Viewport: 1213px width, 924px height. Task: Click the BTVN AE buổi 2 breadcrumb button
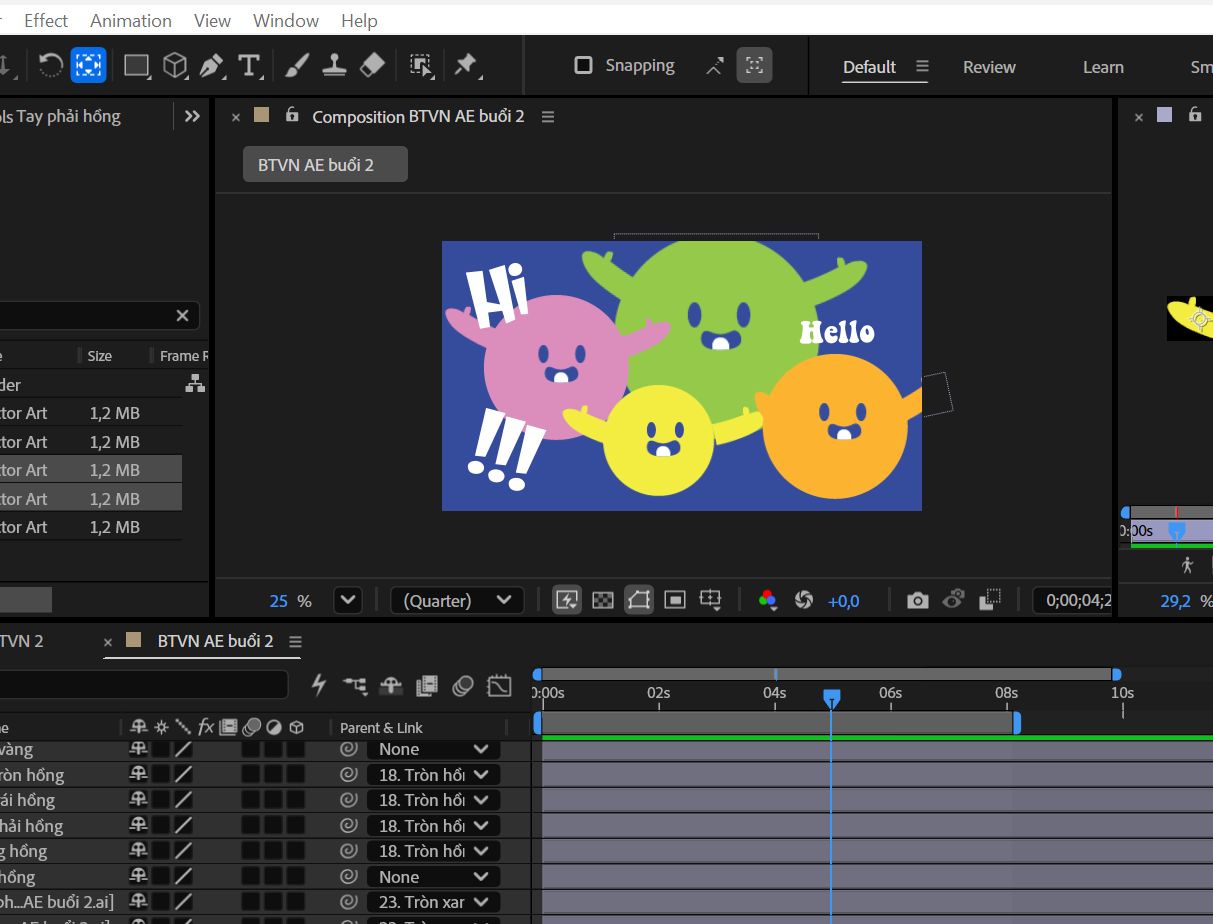[325, 165]
